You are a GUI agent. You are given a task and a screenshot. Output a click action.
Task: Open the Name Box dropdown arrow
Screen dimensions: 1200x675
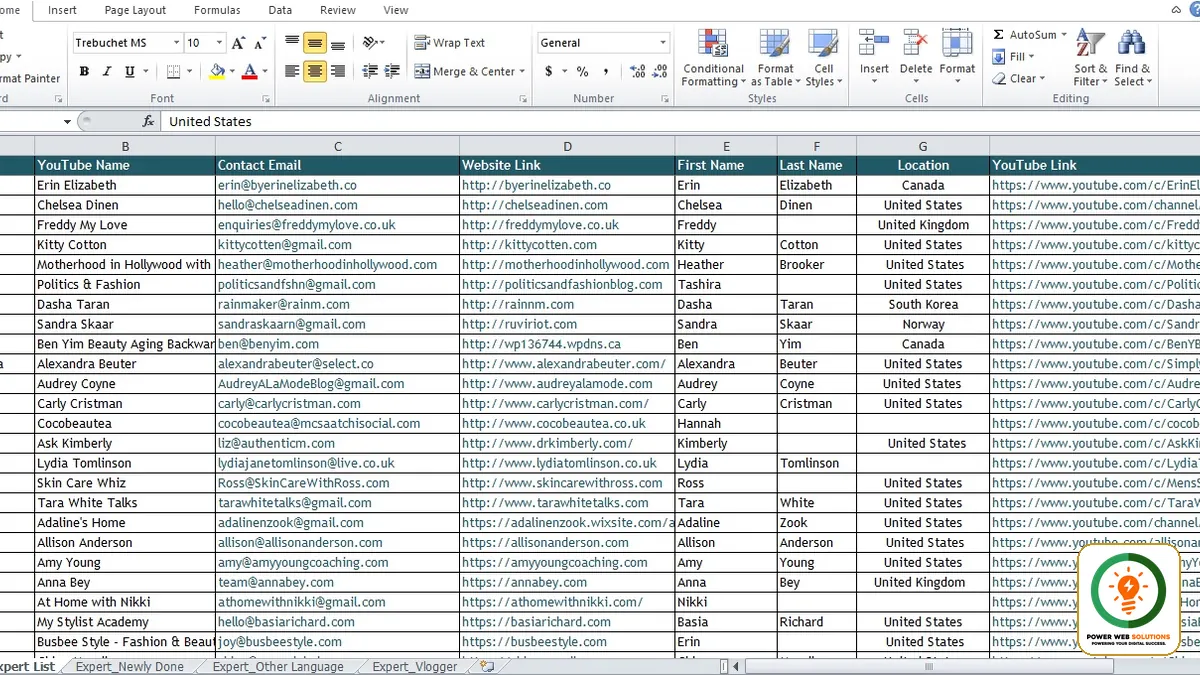(67, 122)
